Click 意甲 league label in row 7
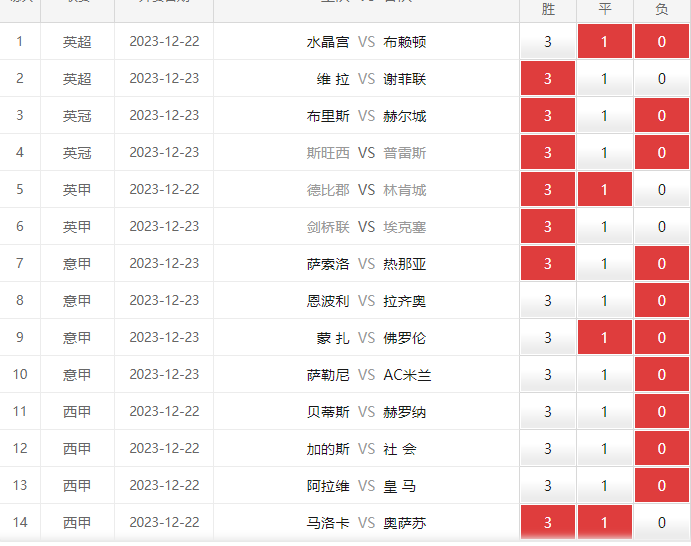Screen dimensions: 691x546 [77, 264]
